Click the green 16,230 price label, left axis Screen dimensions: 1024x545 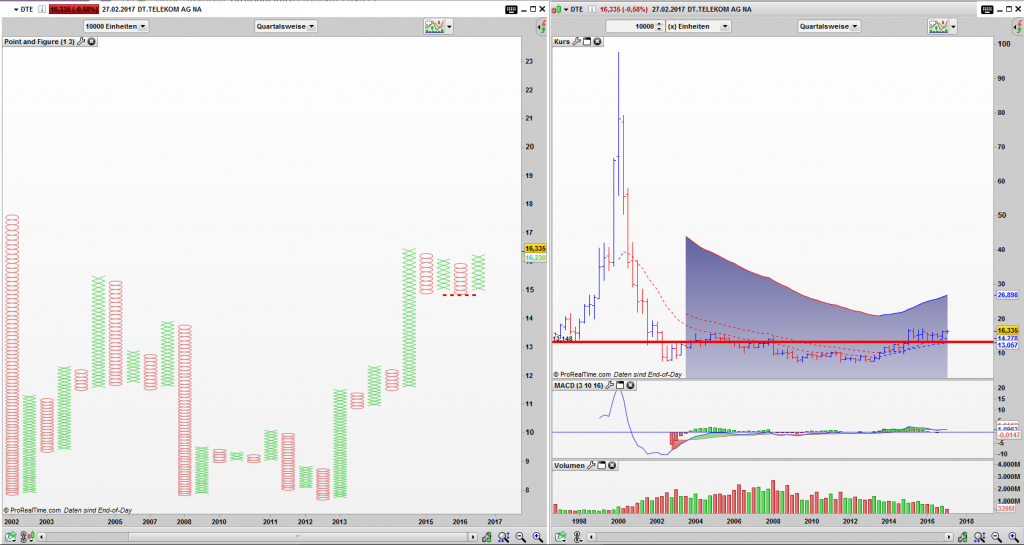[x=535, y=258]
